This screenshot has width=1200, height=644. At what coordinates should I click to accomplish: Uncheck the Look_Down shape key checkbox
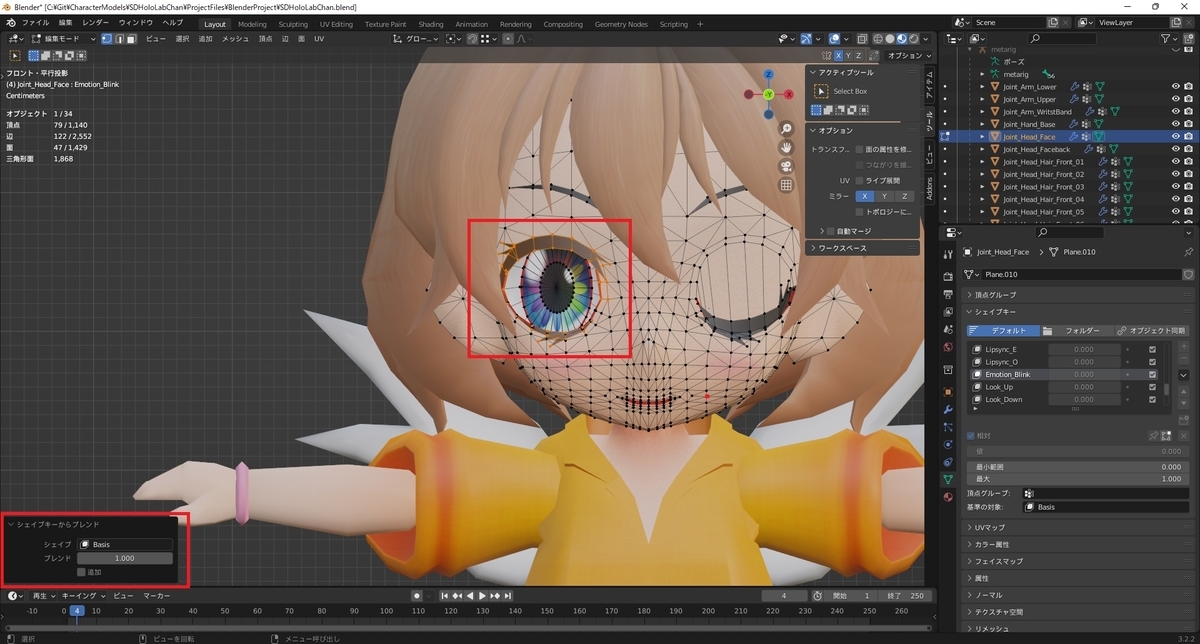(1153, 399)
